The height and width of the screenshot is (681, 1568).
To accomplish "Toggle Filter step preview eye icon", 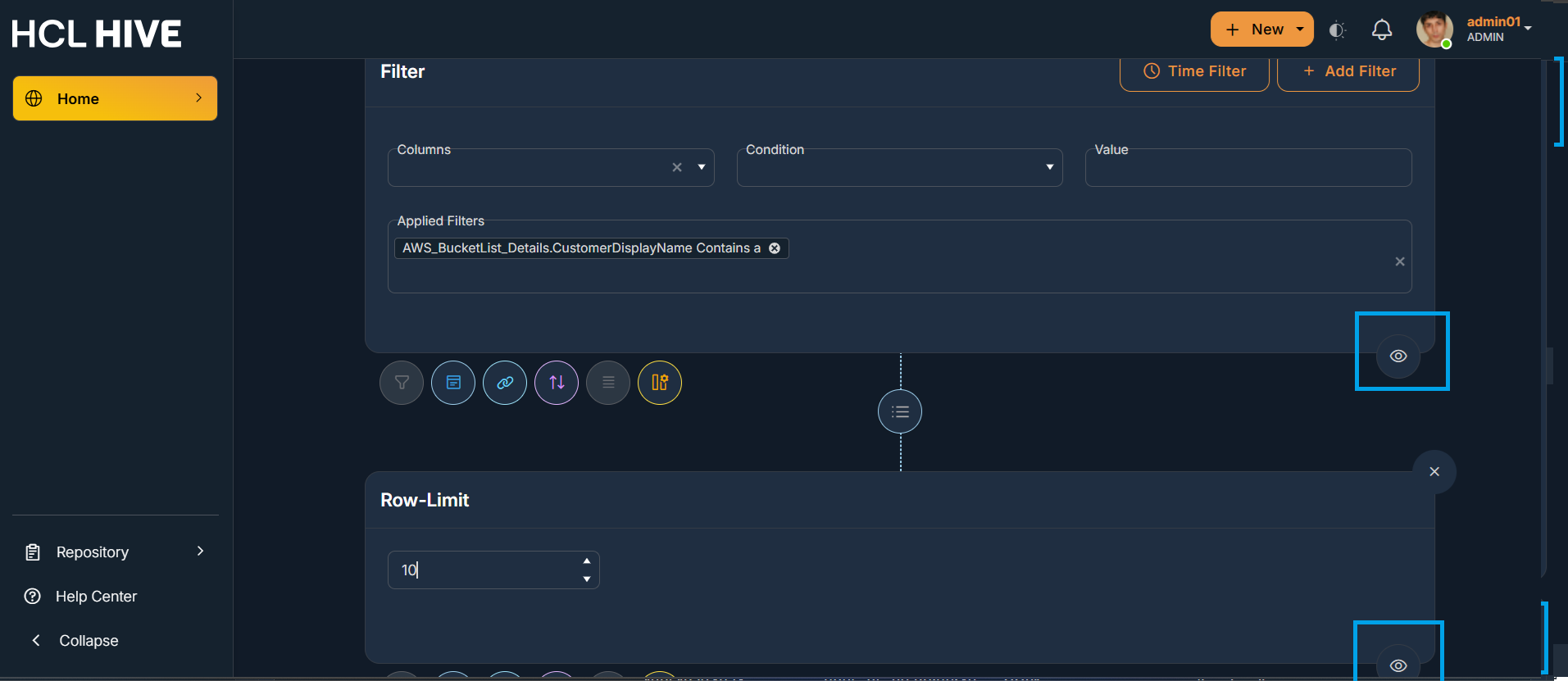I will coord(1398,356).
